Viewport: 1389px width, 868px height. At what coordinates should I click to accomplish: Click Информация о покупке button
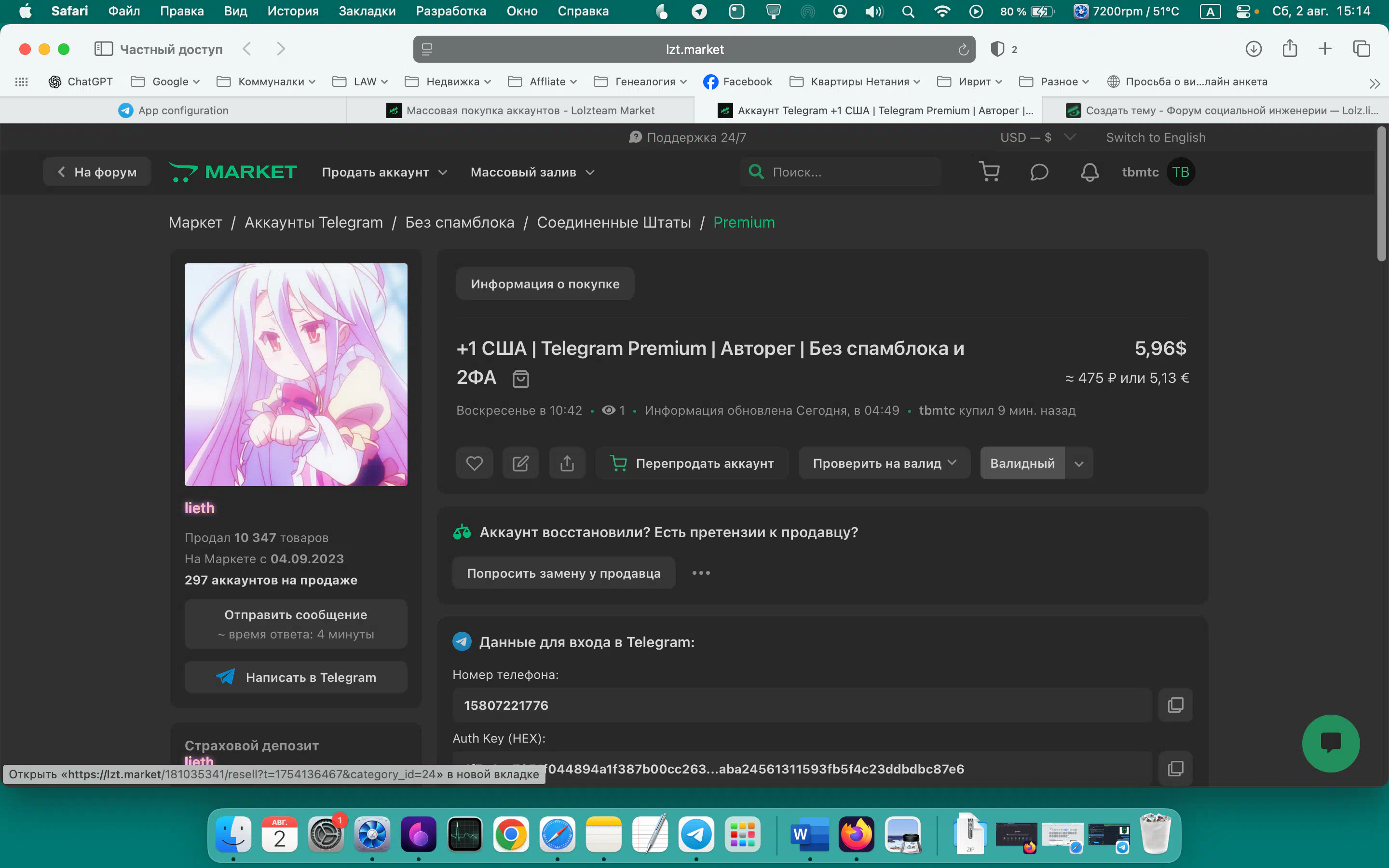[545, 284]
